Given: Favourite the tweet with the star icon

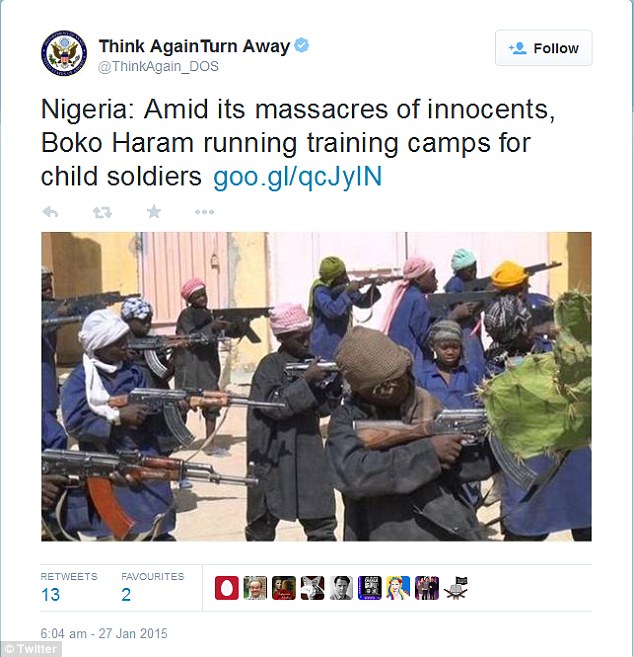Looking at the screenshot, I should tap(154, 212).
